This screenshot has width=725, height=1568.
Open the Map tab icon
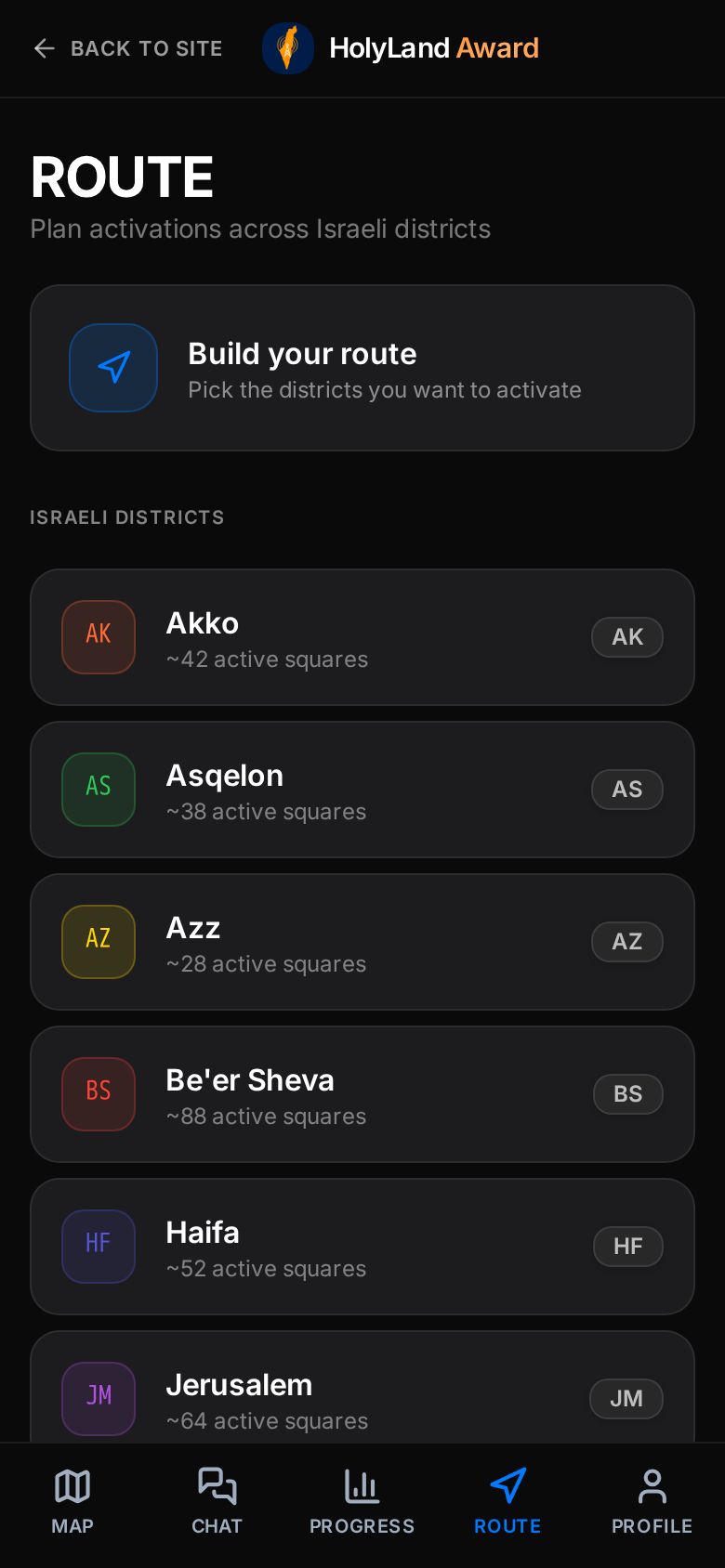click(72, 1486)
